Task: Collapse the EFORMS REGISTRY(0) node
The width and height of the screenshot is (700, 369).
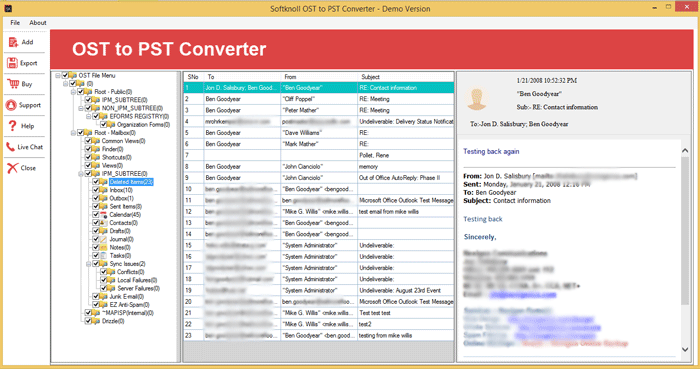Action: (88, 116)
